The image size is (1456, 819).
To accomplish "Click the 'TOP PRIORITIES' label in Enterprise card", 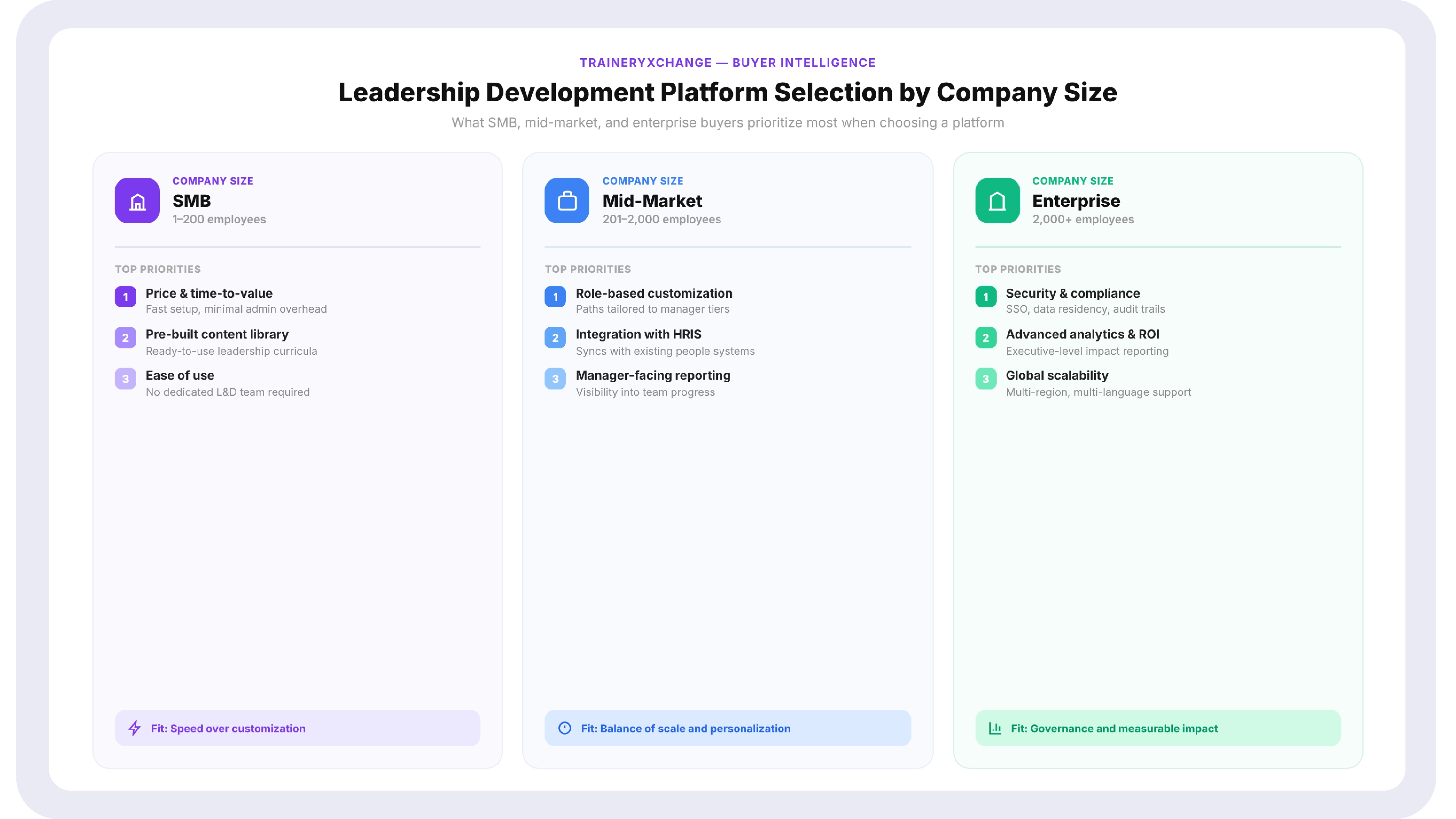I will (1018, 270).
